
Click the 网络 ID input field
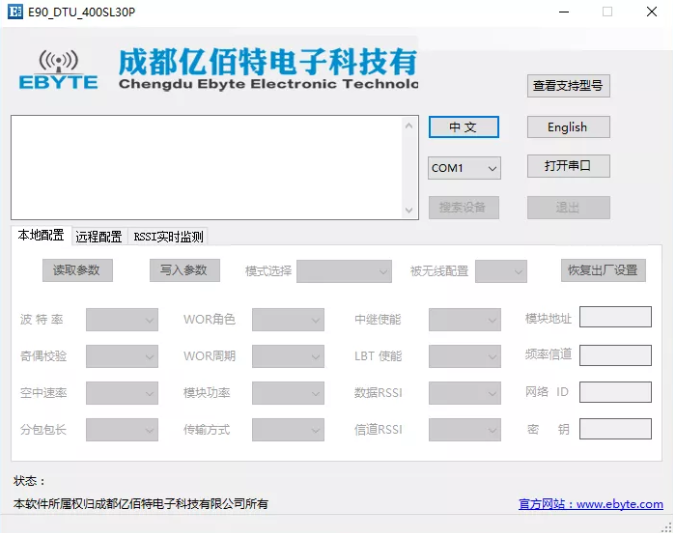[615, 392]
